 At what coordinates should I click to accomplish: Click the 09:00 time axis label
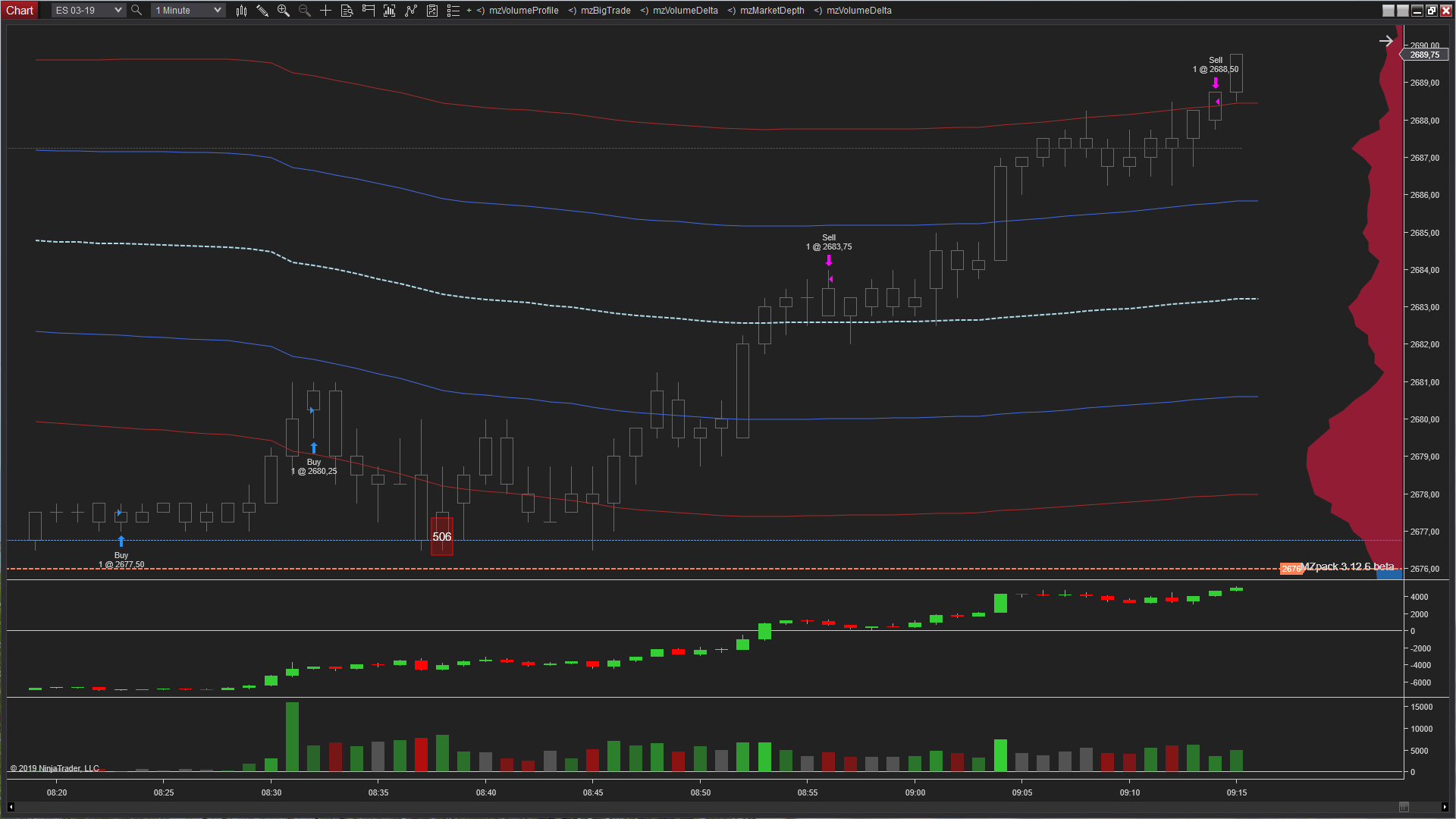[915, 792]
